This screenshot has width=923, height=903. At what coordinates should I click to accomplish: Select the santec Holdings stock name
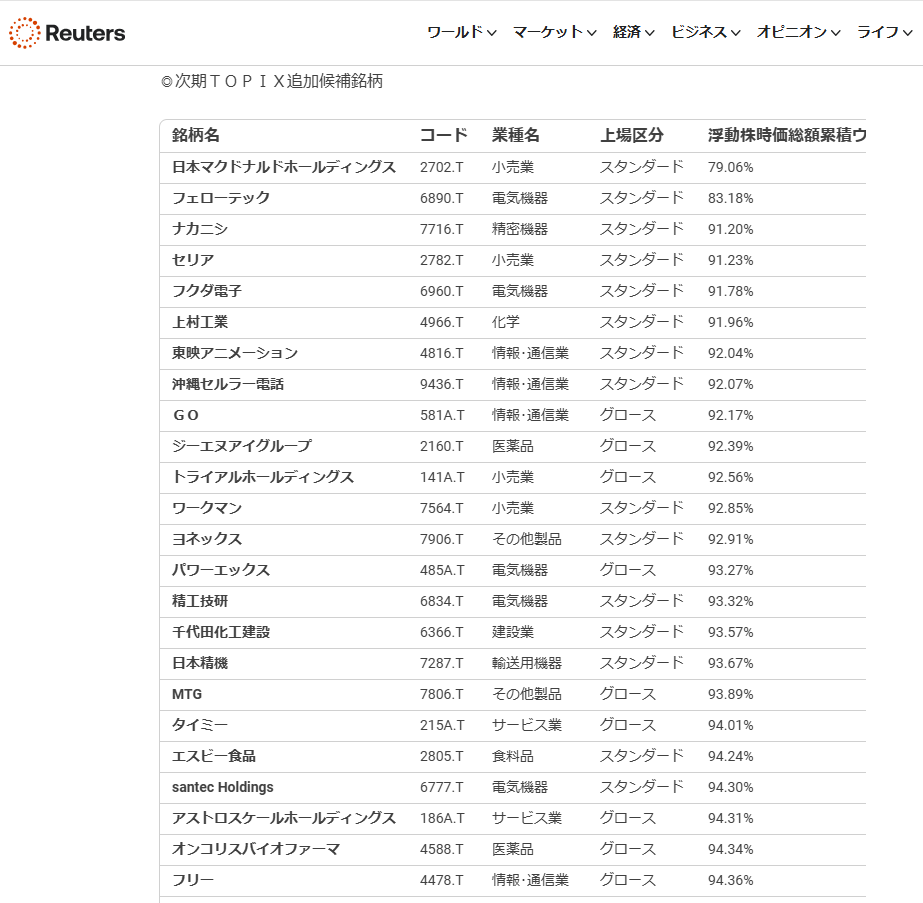tap(223, 788)
